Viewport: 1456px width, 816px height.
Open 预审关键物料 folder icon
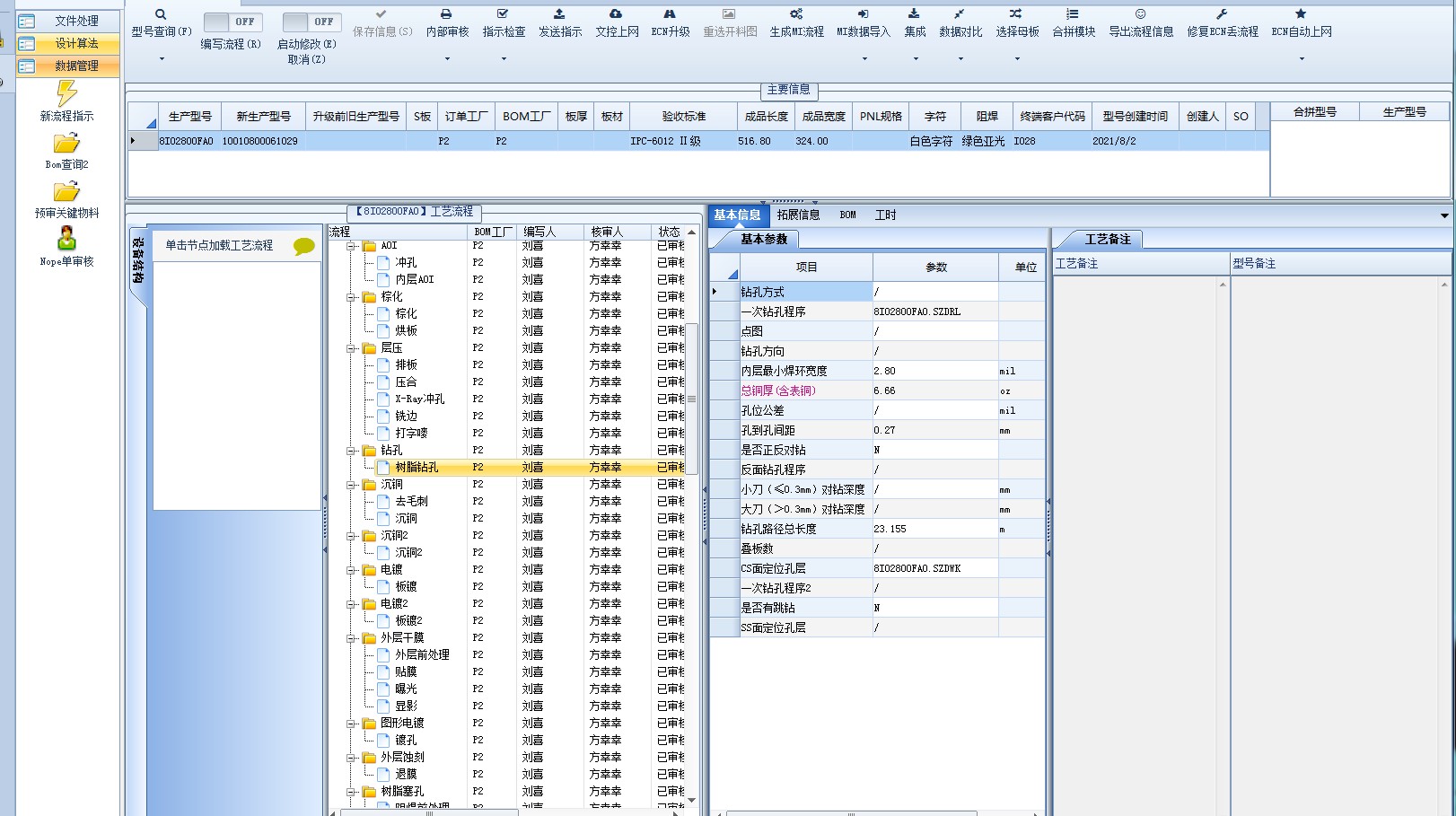click(66, 191)
